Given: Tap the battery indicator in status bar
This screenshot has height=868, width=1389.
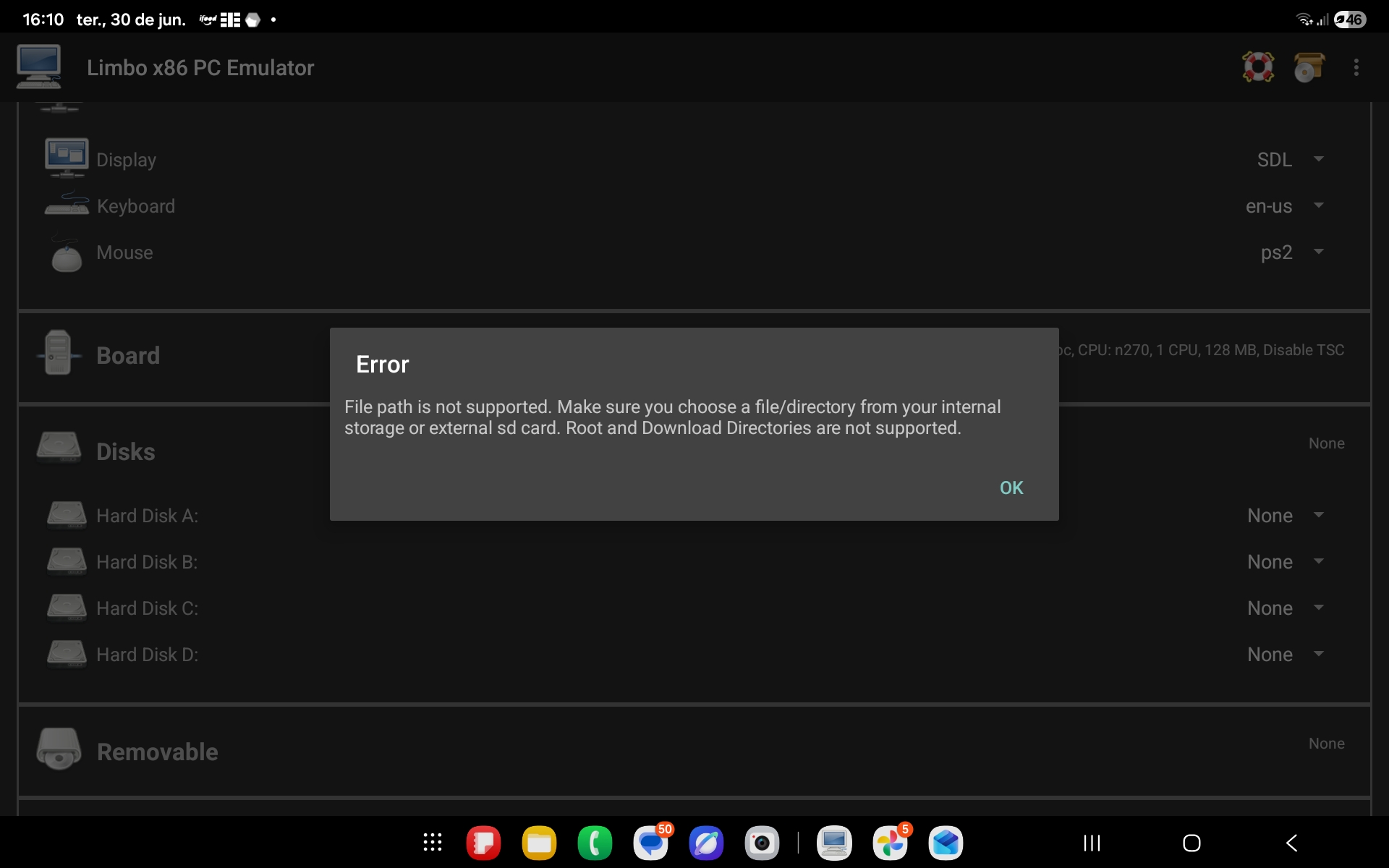Looking at the screenshot, I should 1350,20.
